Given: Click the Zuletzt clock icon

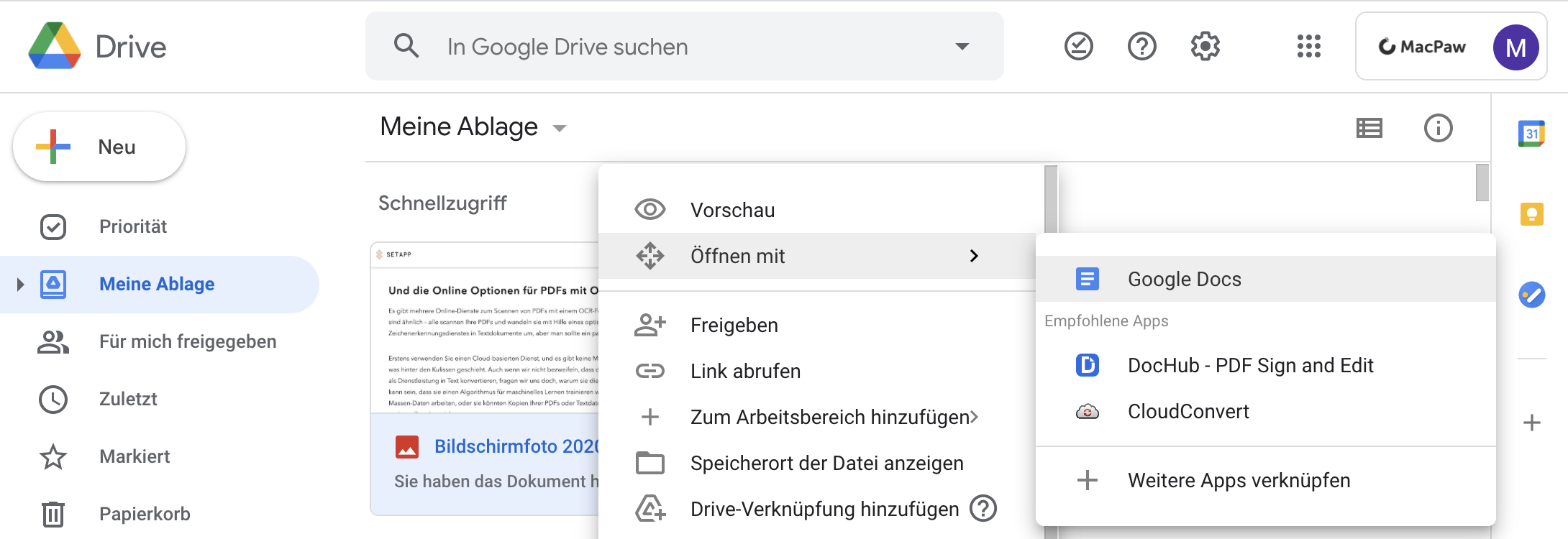Looking at the screenshot, I should click(x=53, y=399).
